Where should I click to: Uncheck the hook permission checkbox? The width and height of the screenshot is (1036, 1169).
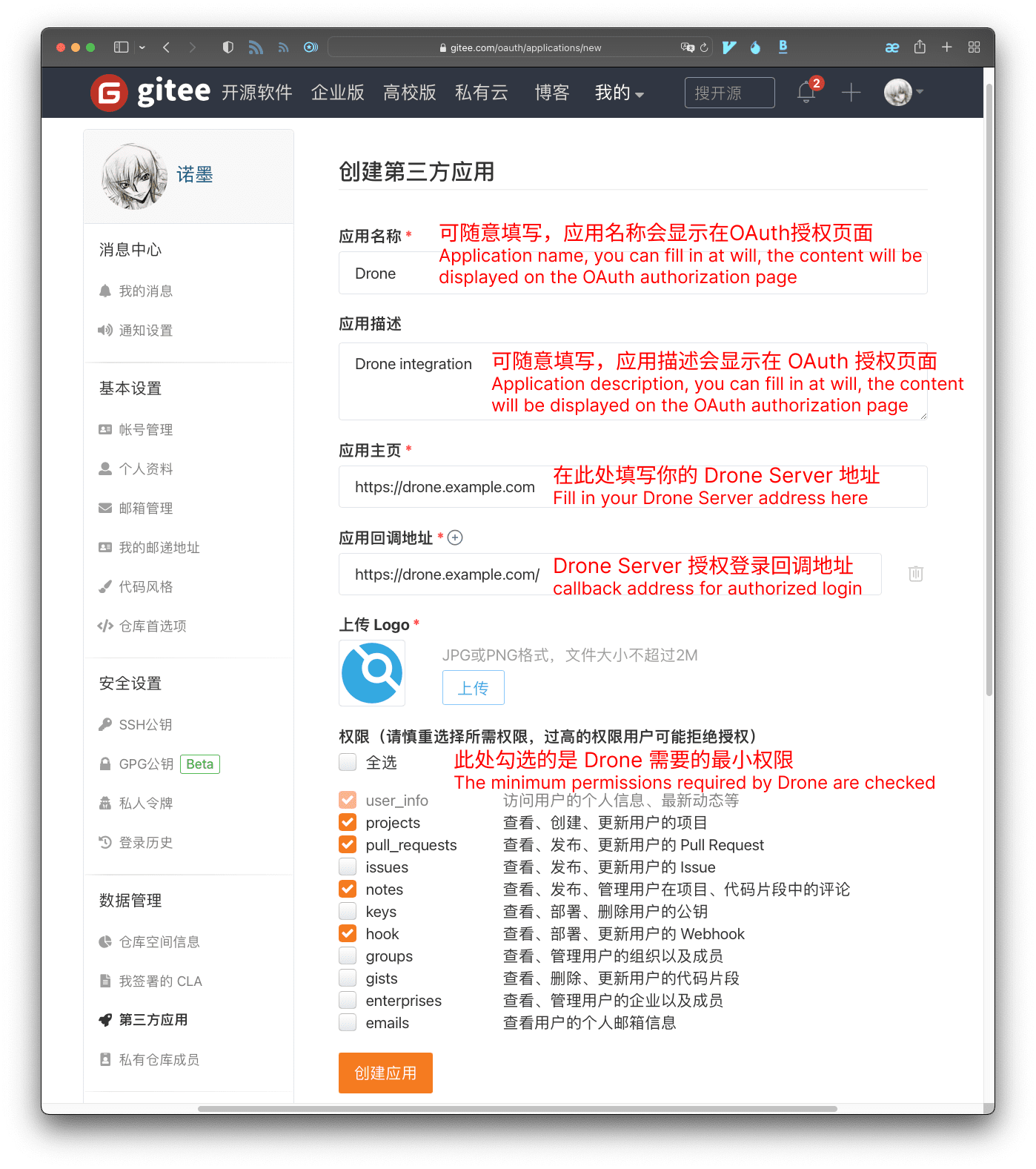pos(348,933)
